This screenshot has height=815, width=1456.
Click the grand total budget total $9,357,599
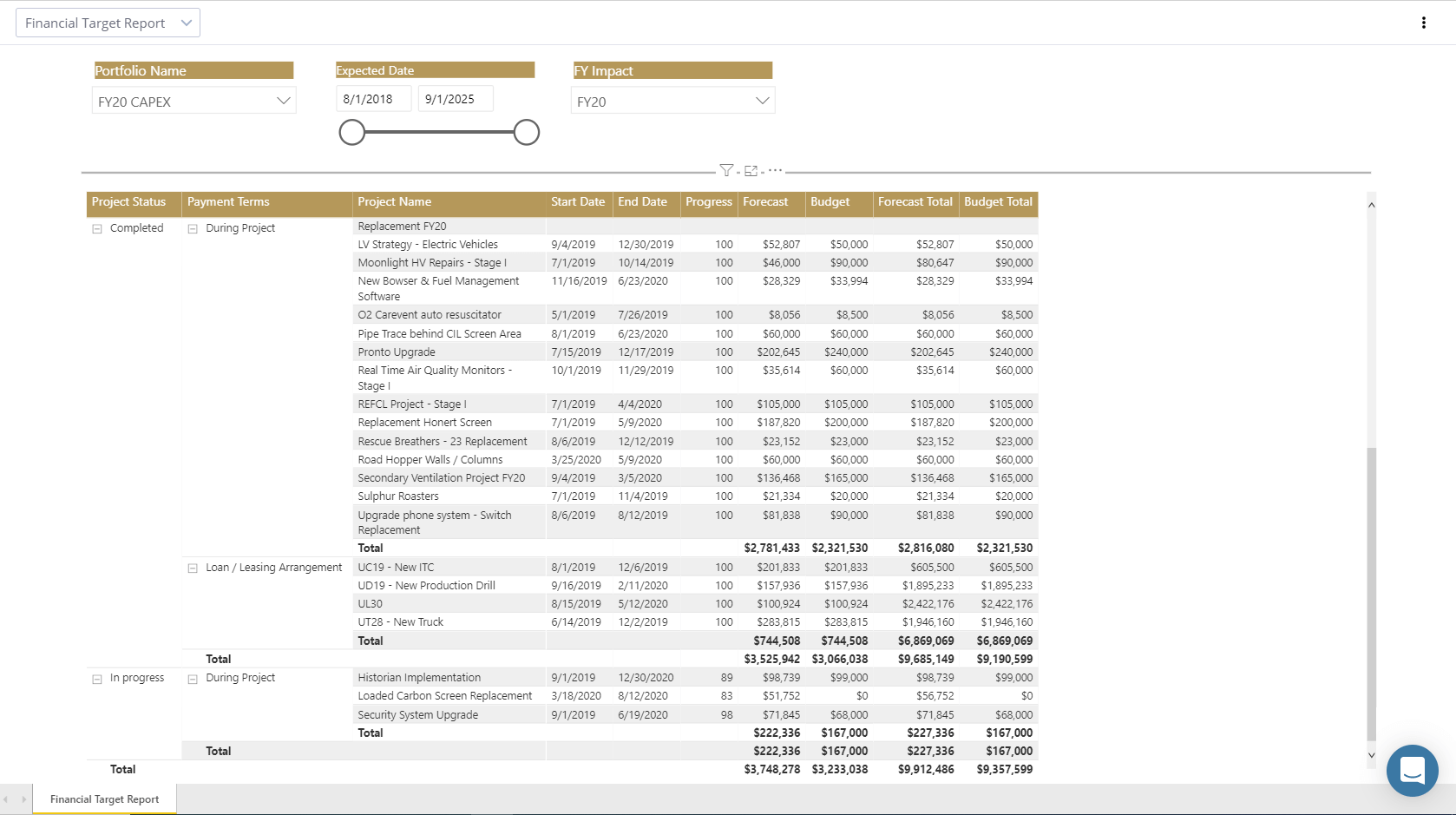1005,770
